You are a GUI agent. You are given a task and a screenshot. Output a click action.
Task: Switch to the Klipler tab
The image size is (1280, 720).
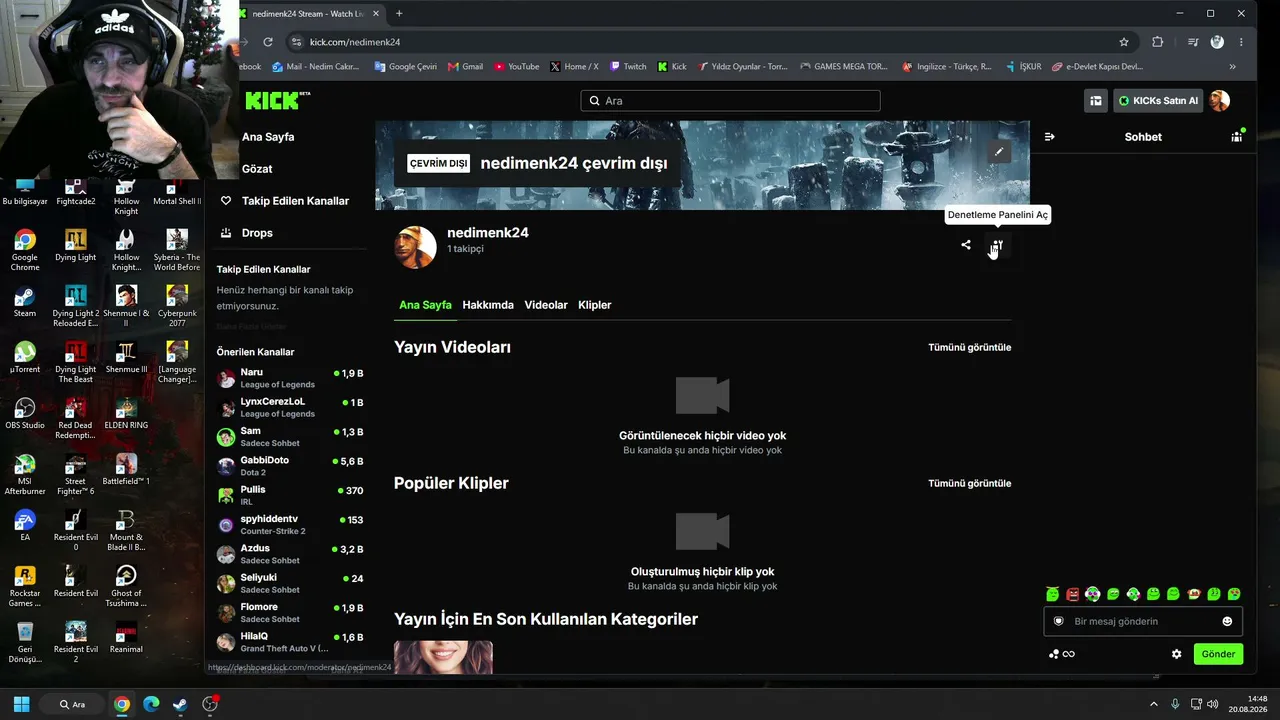tap(595, 305)
